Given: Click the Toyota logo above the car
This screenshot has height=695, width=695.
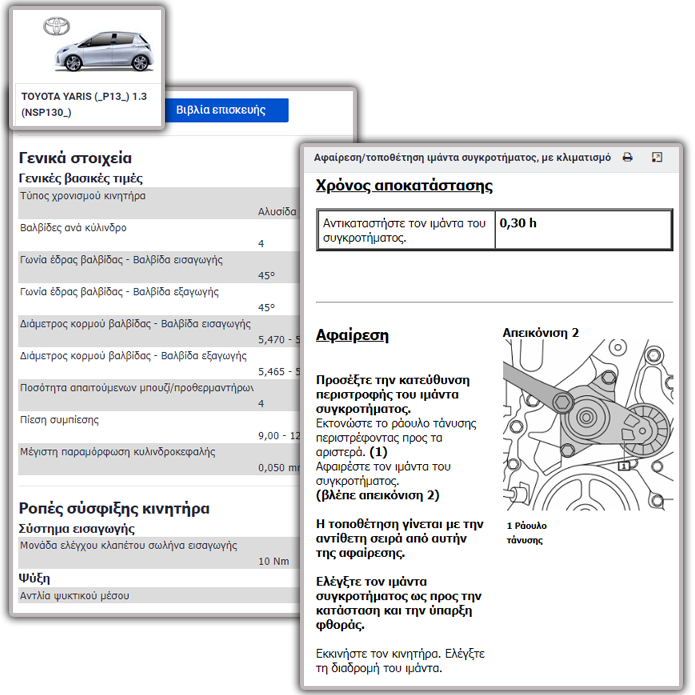Looking at the screenshot, I should click(x=56, y=27).
